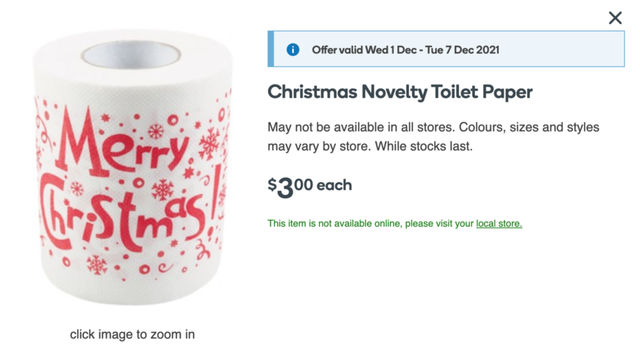Follow the local store link
This screenshot has height=360, width=640.
pos(499,224)
